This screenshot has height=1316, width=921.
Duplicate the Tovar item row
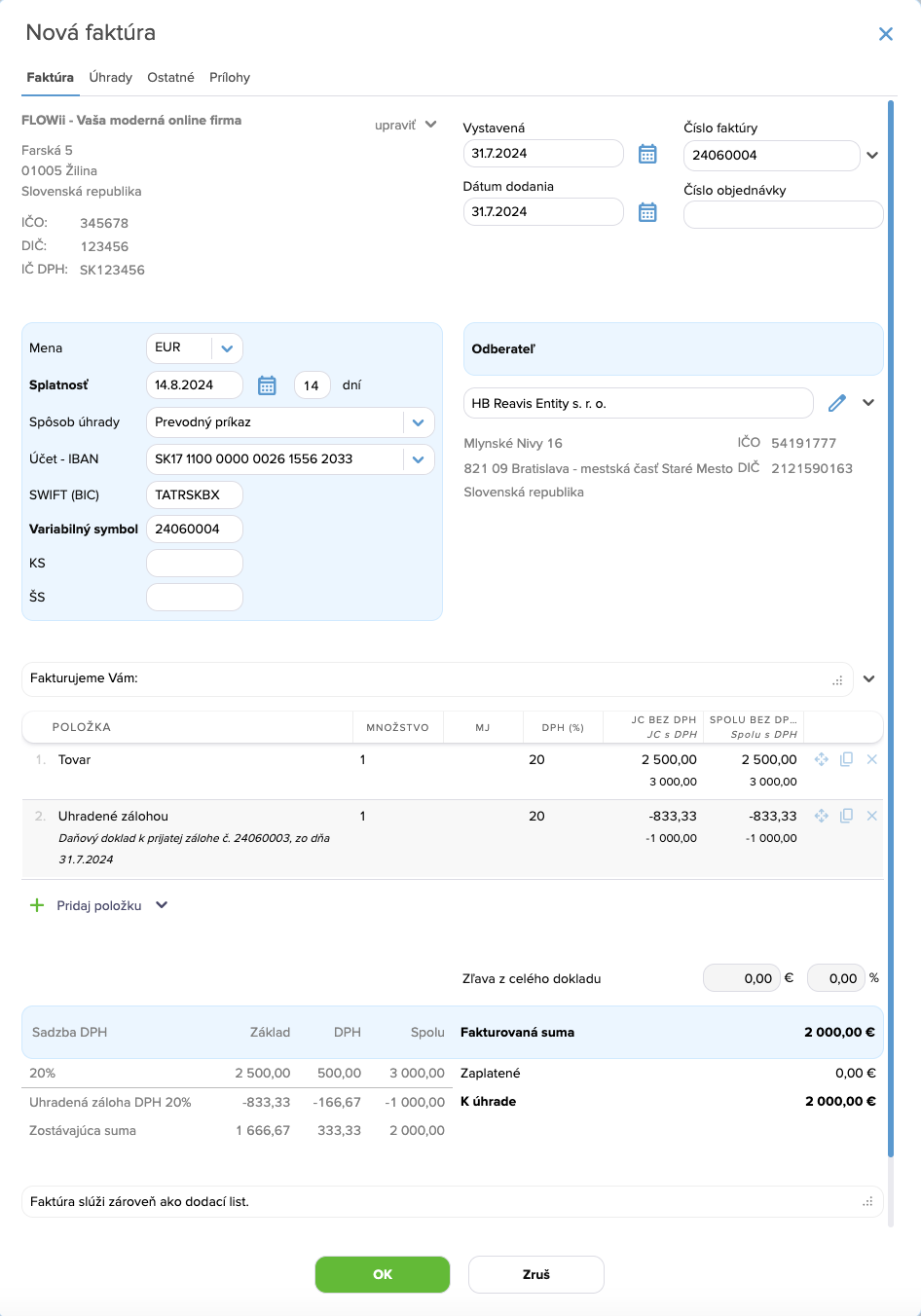click(x=846, y=759)
